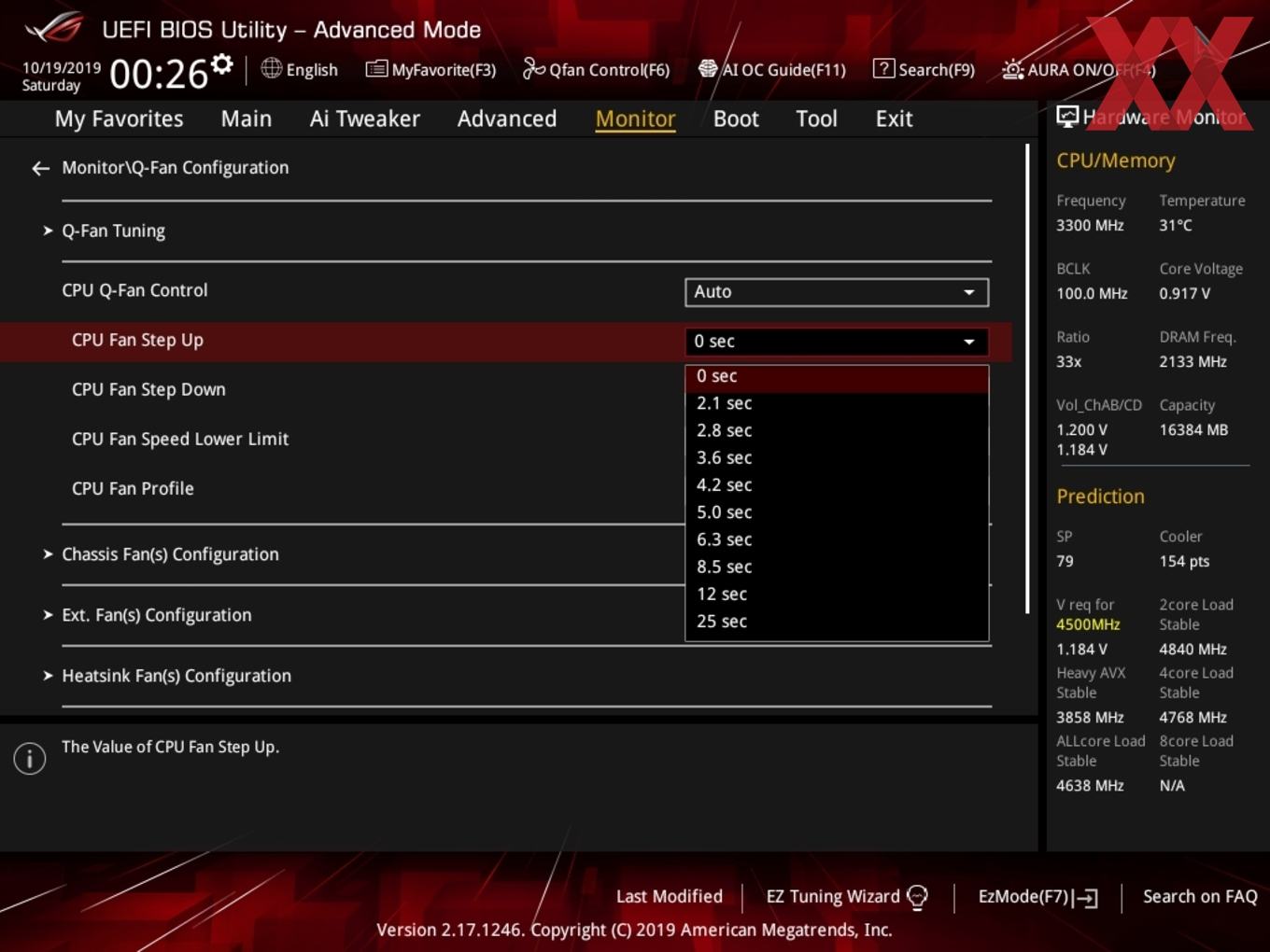Select 0 sec in the dropdown list
Viewport: 1270px width, 952px height.
(837, 376)
